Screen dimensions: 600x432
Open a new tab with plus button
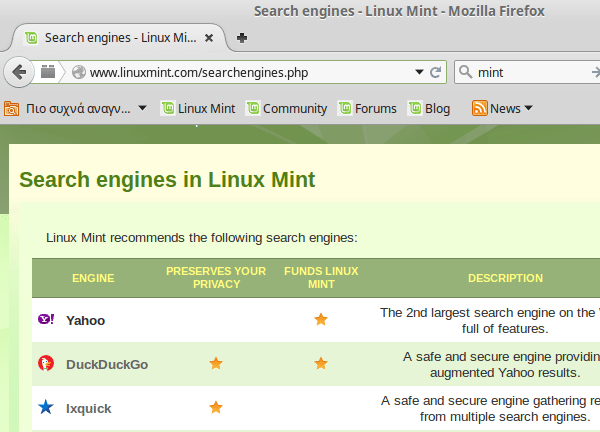tap(241, 38)
